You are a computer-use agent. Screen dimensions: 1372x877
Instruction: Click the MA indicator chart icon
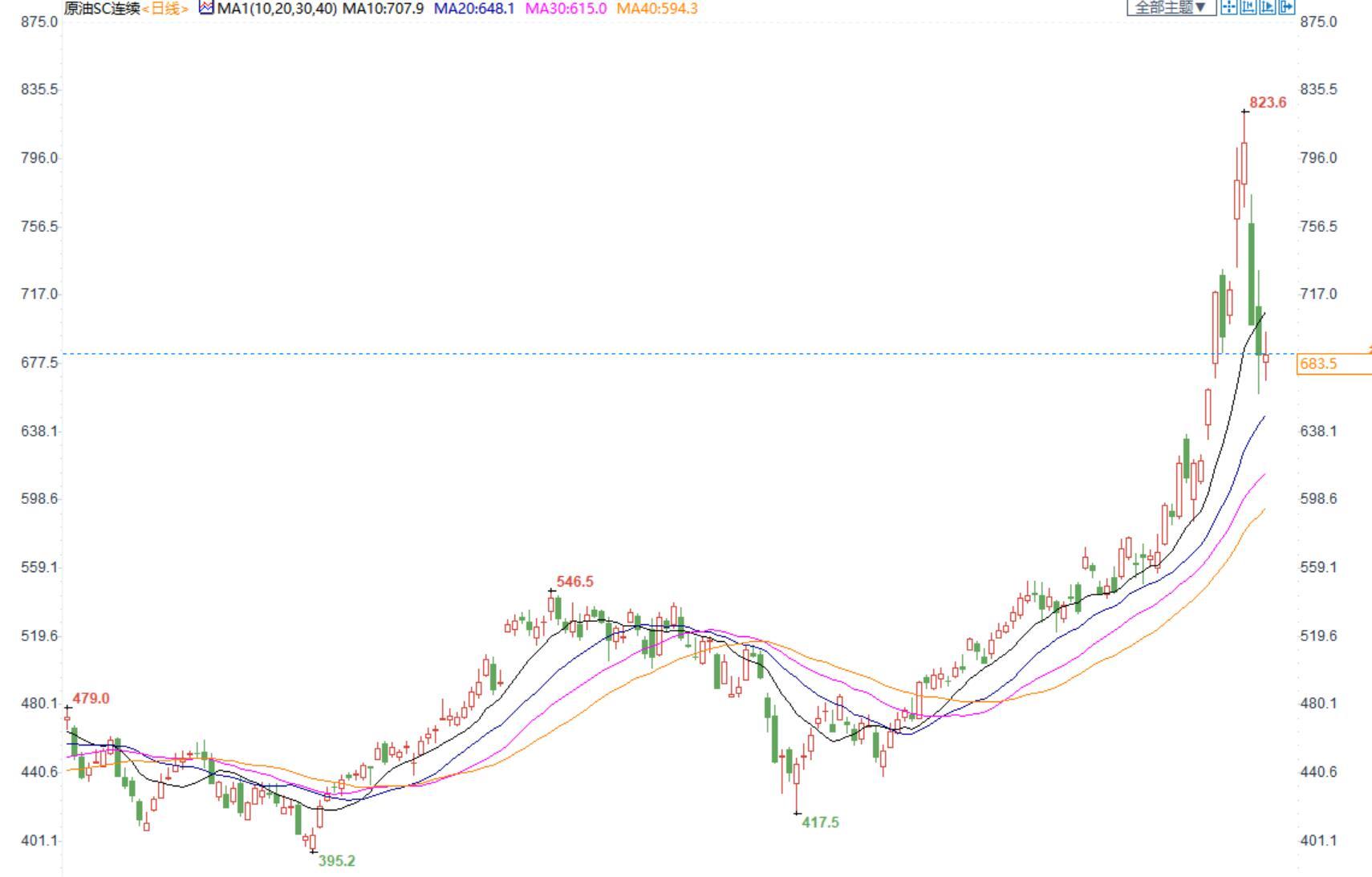tap(206, 8)
